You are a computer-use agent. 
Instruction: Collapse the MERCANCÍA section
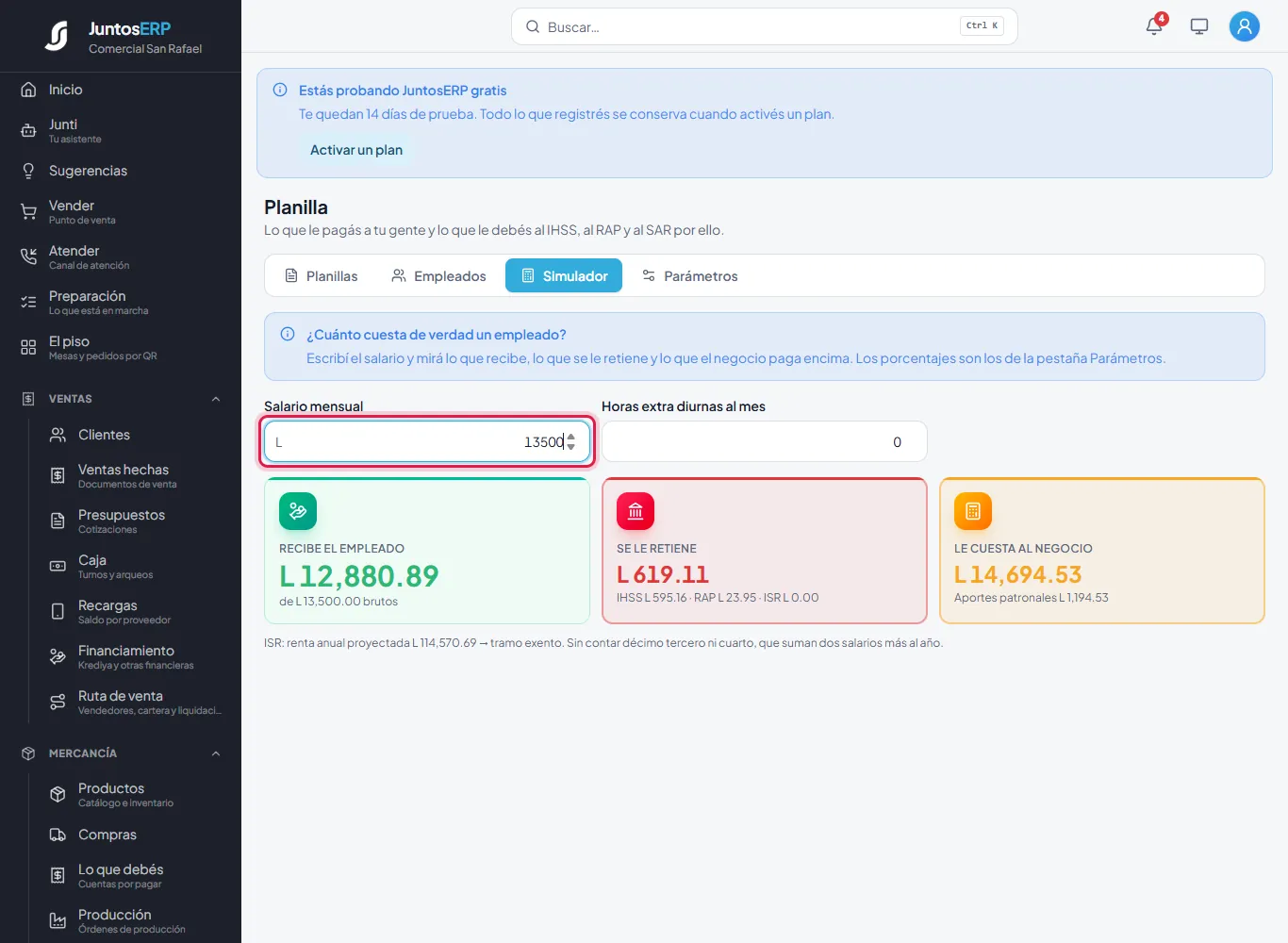click(216, 753)
